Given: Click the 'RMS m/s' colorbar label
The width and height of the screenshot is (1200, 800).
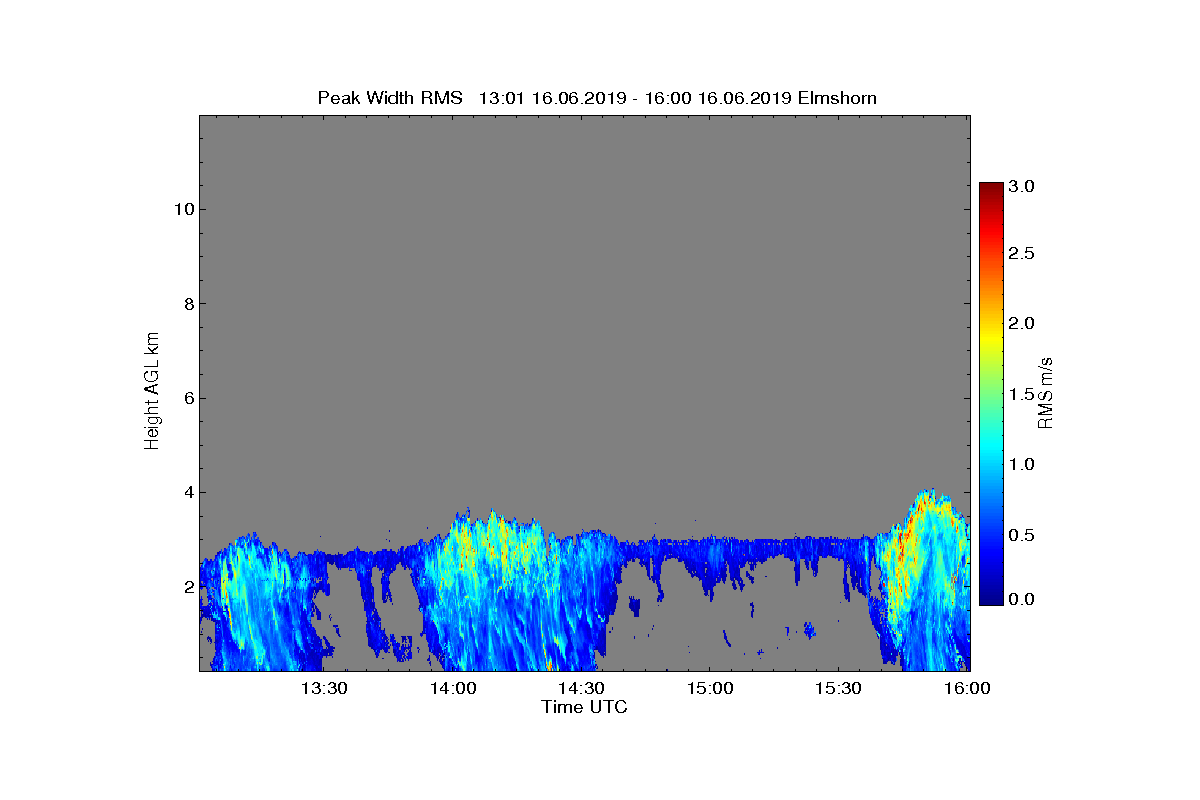Looking at the screenshot, I should (x=1045, y=392).
